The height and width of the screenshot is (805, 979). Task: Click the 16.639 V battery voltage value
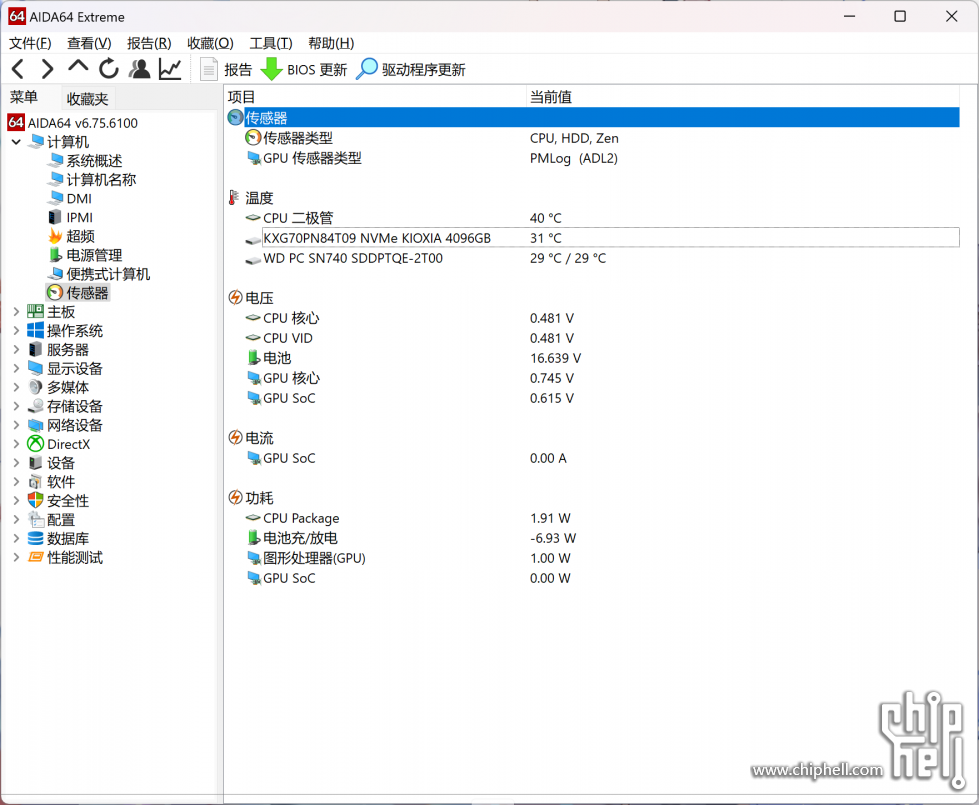(x=555, y=358)
